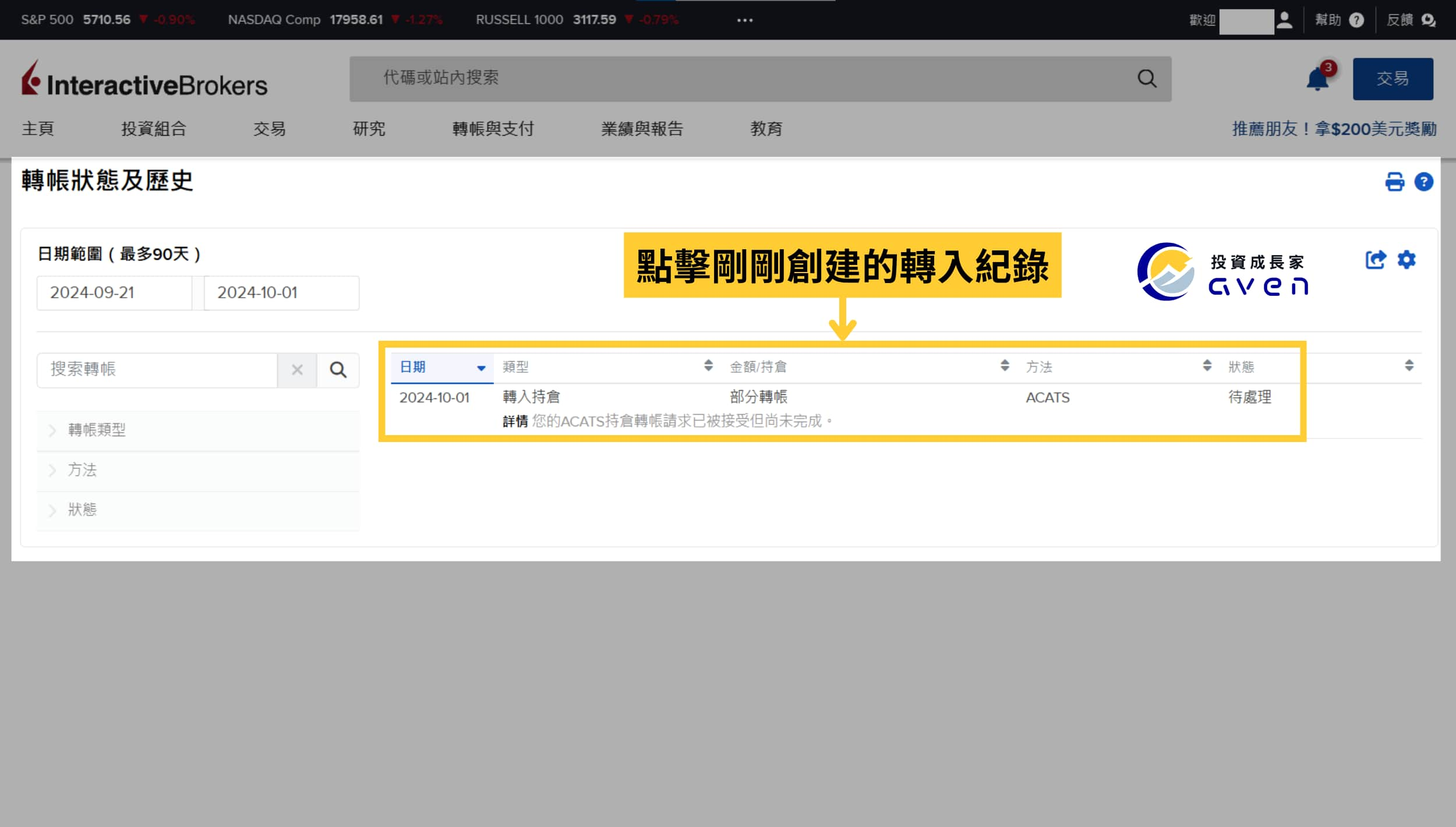Click the start date field 2024-09-21

click(x=114, y=293)
